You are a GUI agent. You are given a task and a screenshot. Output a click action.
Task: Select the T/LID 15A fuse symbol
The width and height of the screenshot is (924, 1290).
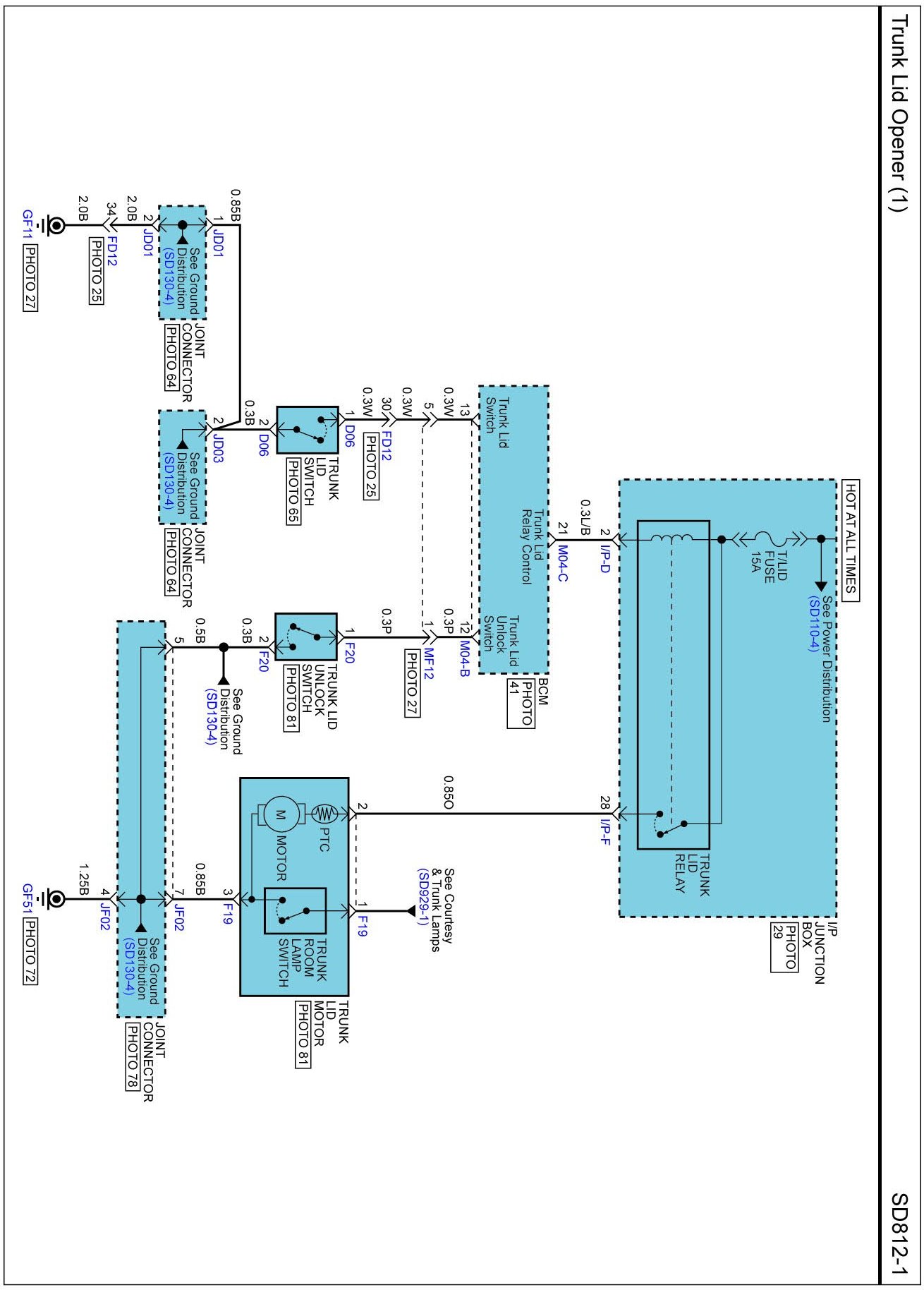pyautogui.click(x=767, y=540)
